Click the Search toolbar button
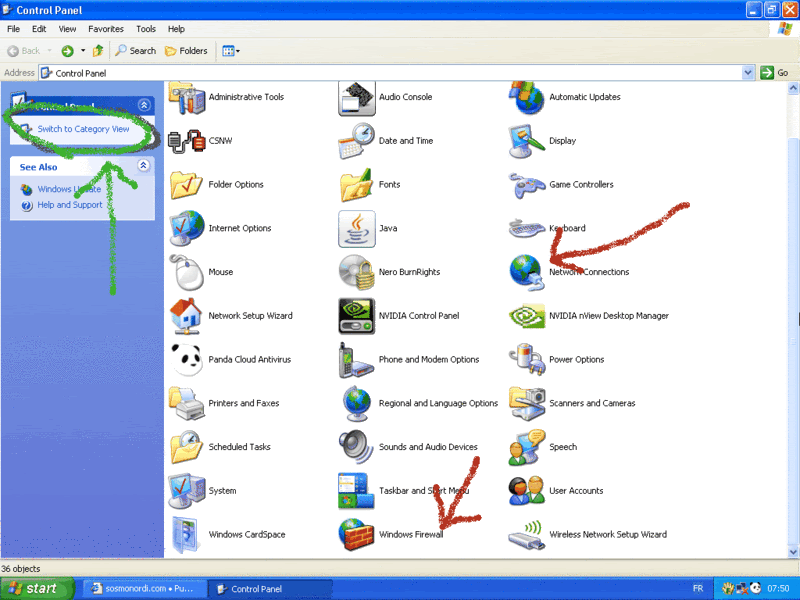The width and height of the screenshot is (800, 600). click(135, 51)
